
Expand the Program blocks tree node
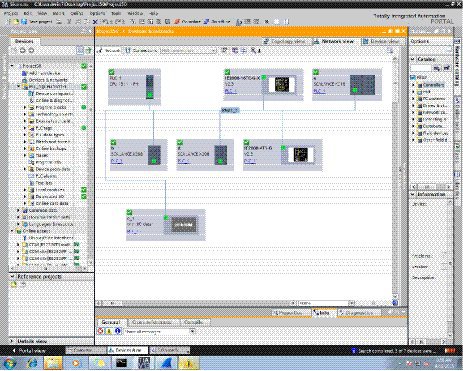pyautogui.click(x=25, y=107)
